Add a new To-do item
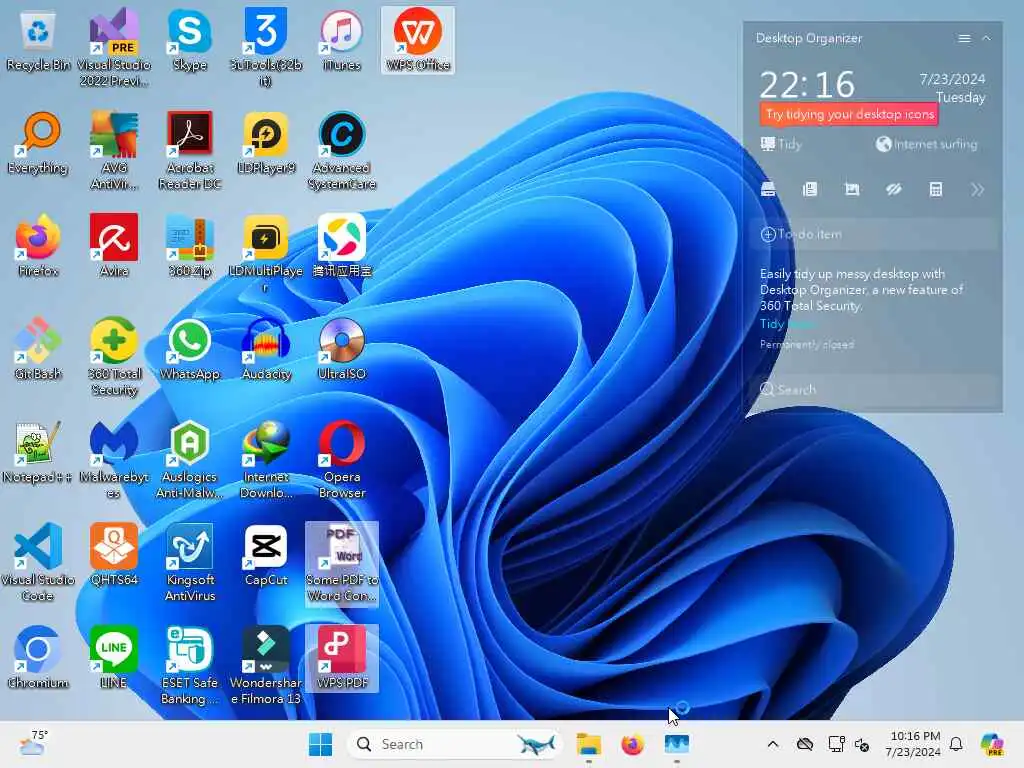The height and width of the screenshot is (768, 1024). [875, 234]
